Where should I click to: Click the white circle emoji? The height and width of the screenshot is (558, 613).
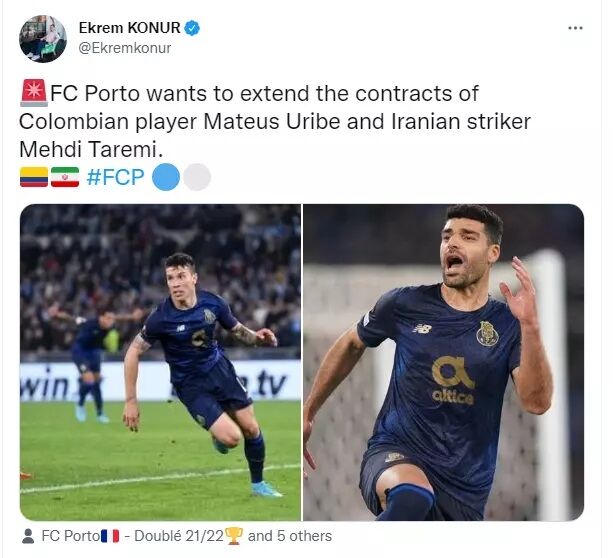197,177
